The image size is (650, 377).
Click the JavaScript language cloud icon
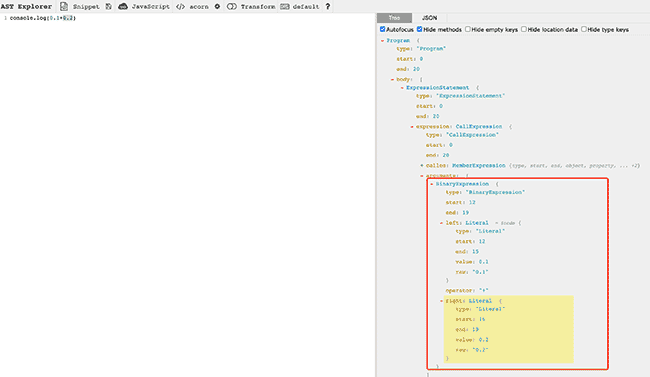click(x=123, y=6)
